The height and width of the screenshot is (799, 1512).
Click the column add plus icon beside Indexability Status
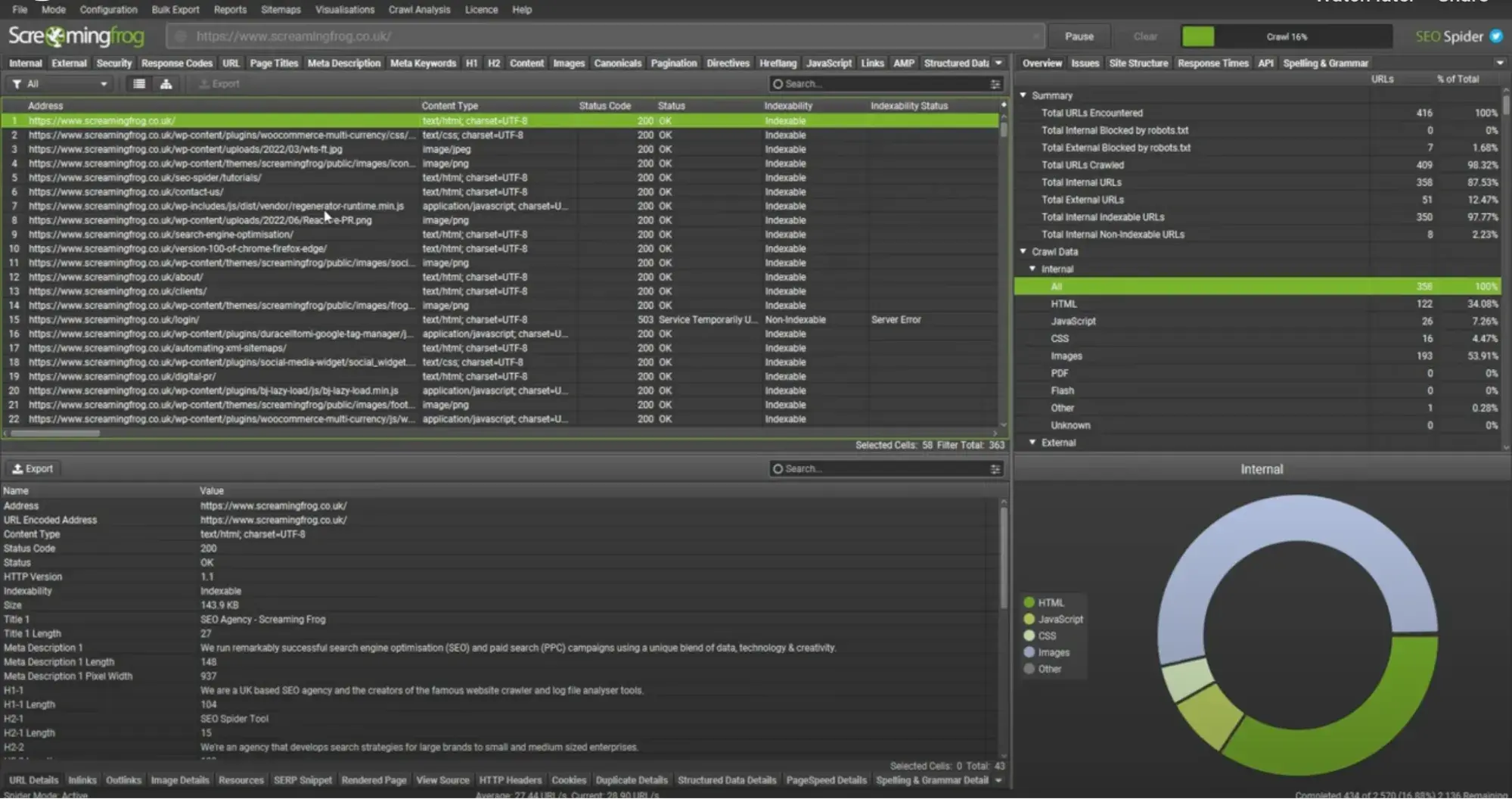1004,105
